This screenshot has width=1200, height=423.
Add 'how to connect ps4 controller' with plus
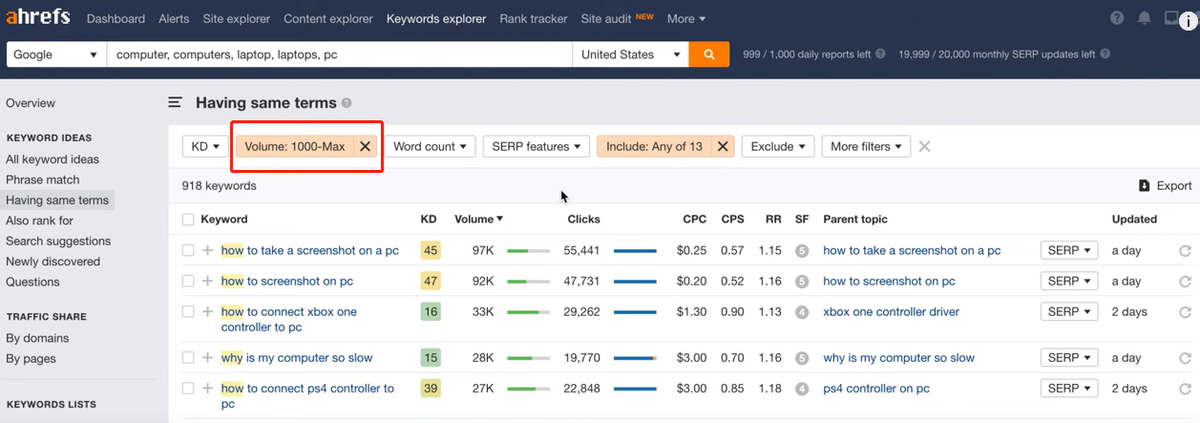[208, 388]
